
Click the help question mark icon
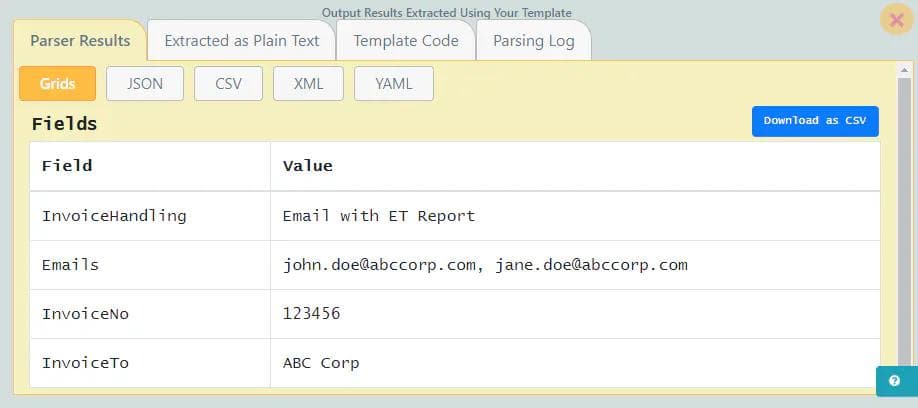894,381
